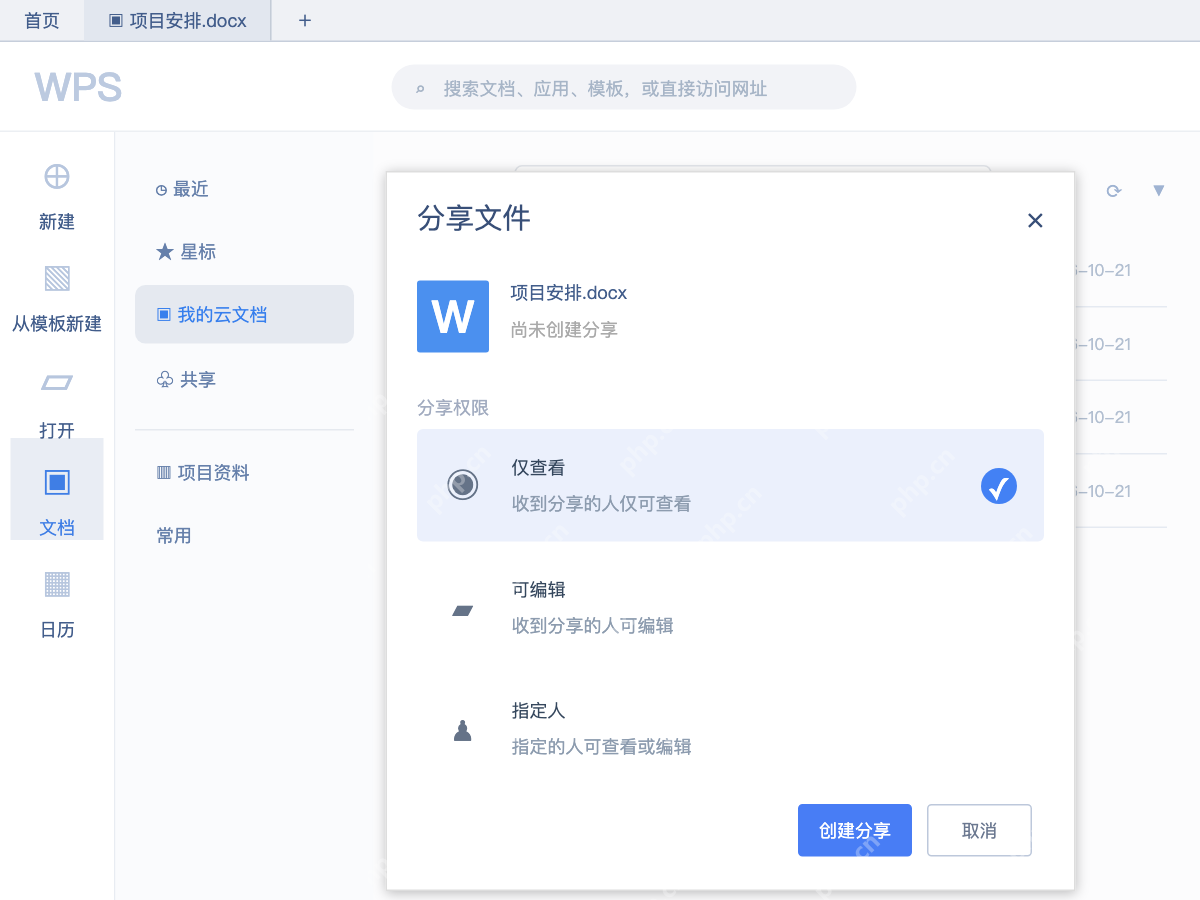The width and height of the screenshot is (1200, 900).
Task: Click the search documents input field
Action: [x=624, y=87]
